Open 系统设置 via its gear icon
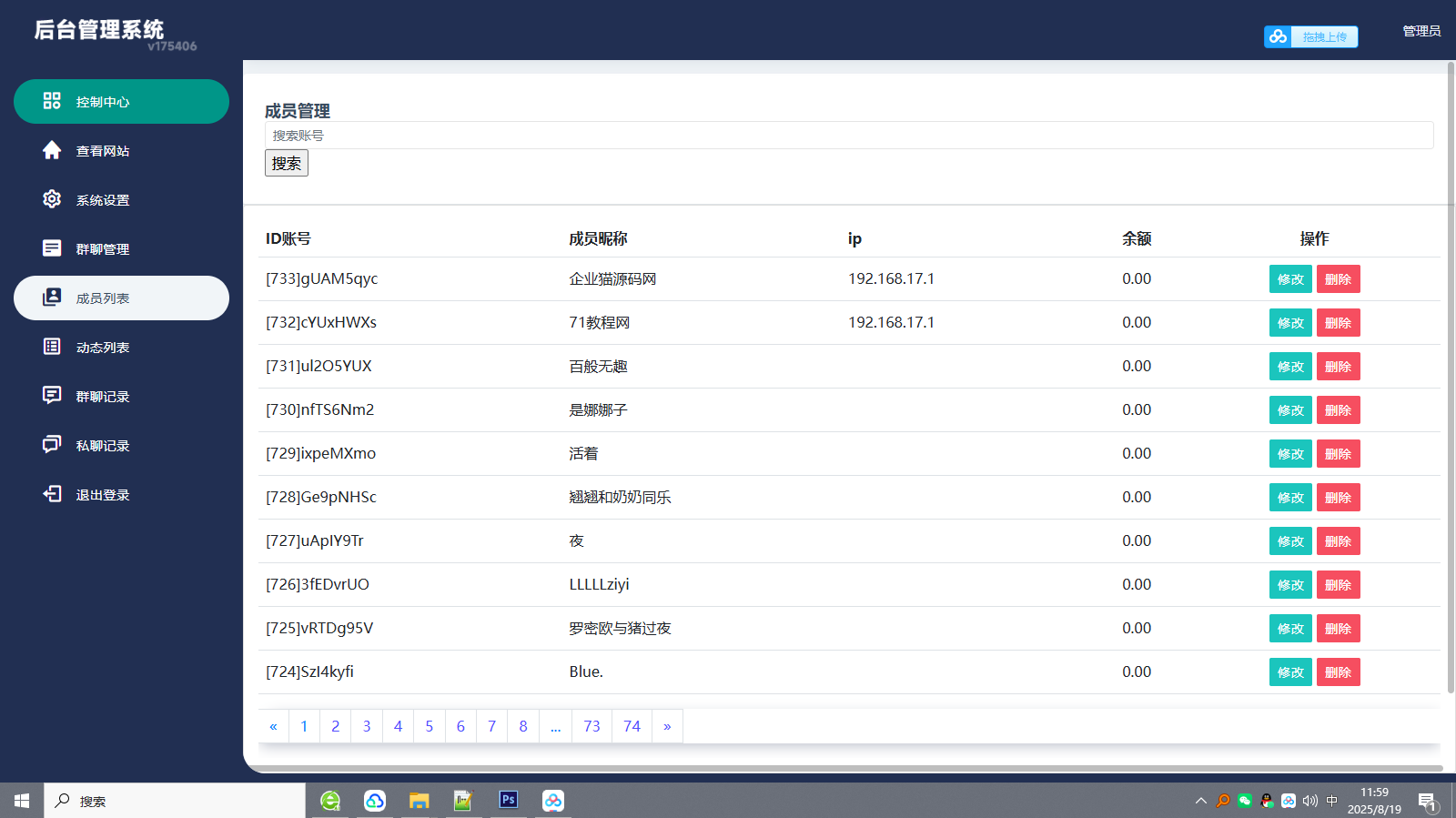The height and width of the screenshot is (818, 1456). coord(52,199)
